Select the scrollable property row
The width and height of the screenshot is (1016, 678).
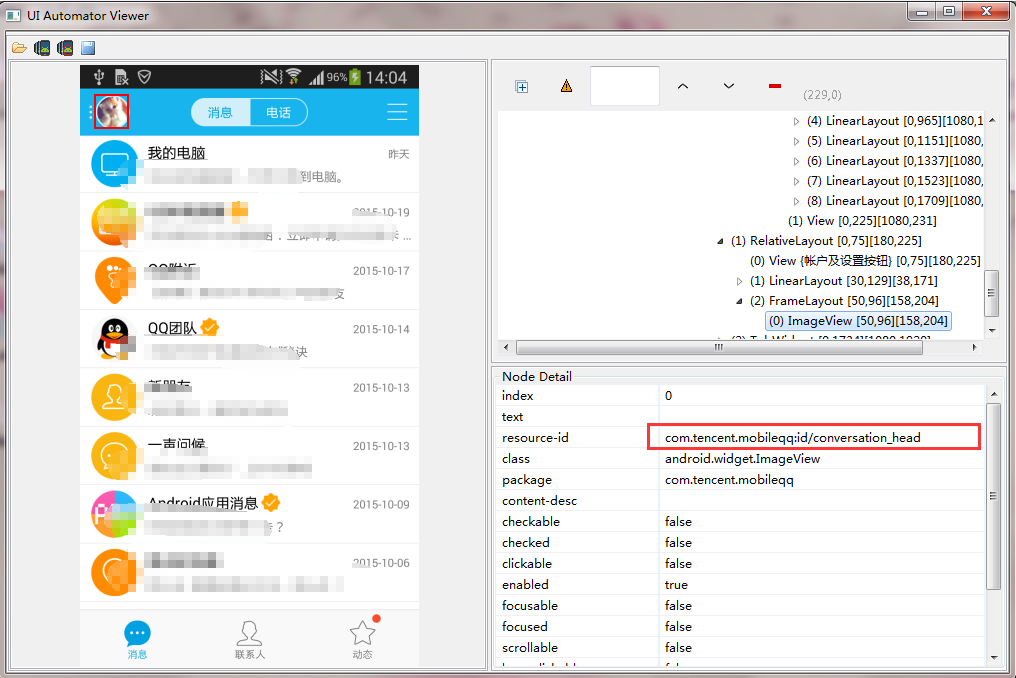pos(741,648)
